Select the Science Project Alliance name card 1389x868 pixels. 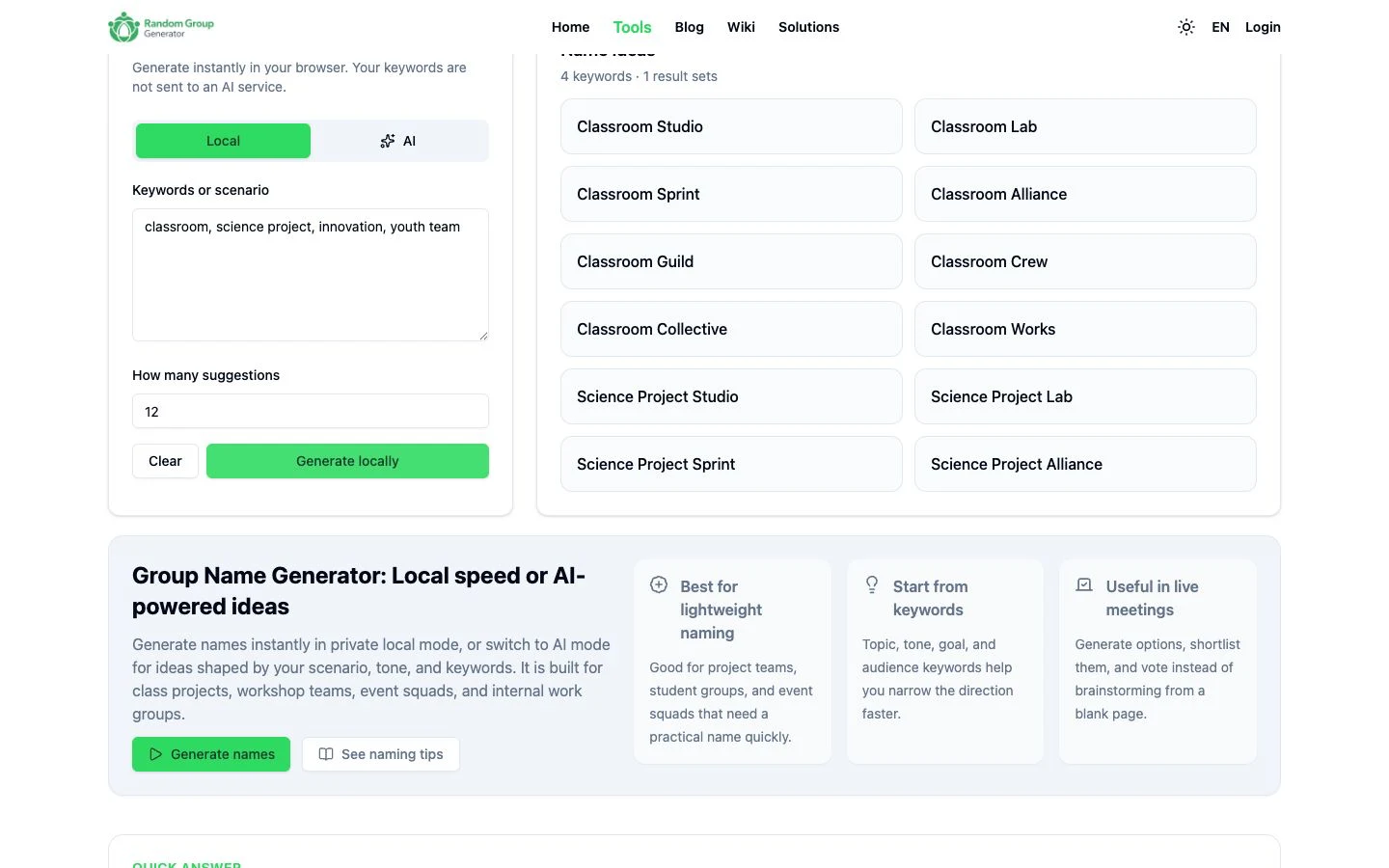tap(1085, 464)
